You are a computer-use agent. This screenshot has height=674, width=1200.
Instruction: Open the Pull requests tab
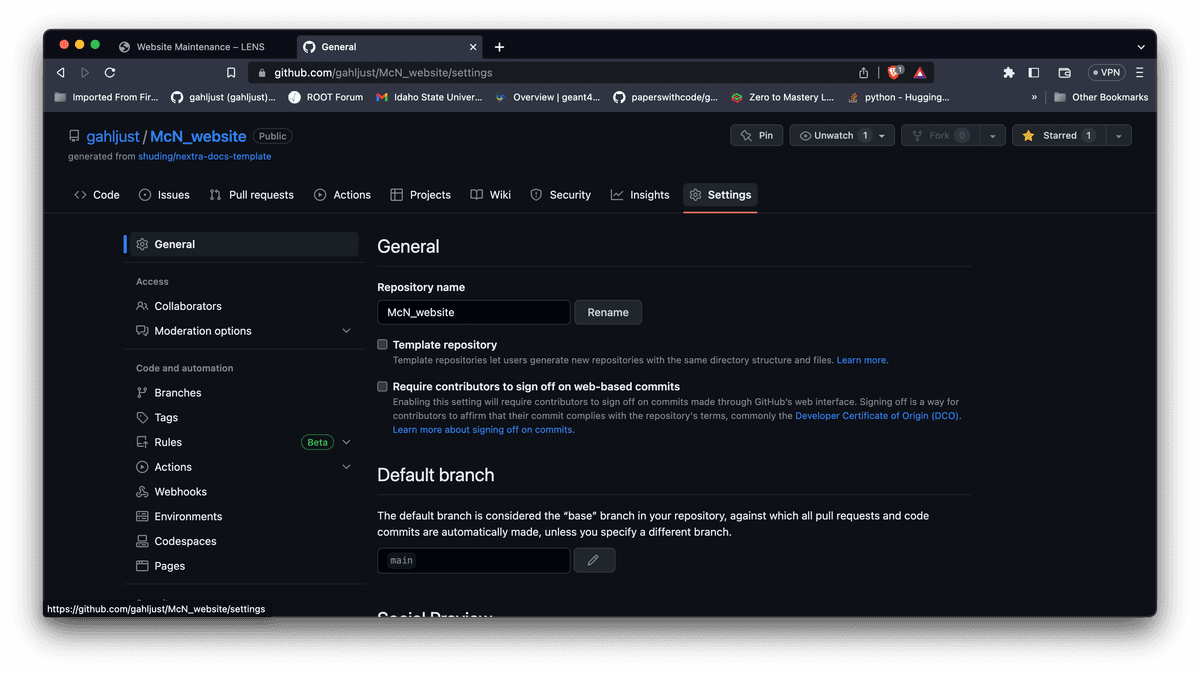coord(252,195)
